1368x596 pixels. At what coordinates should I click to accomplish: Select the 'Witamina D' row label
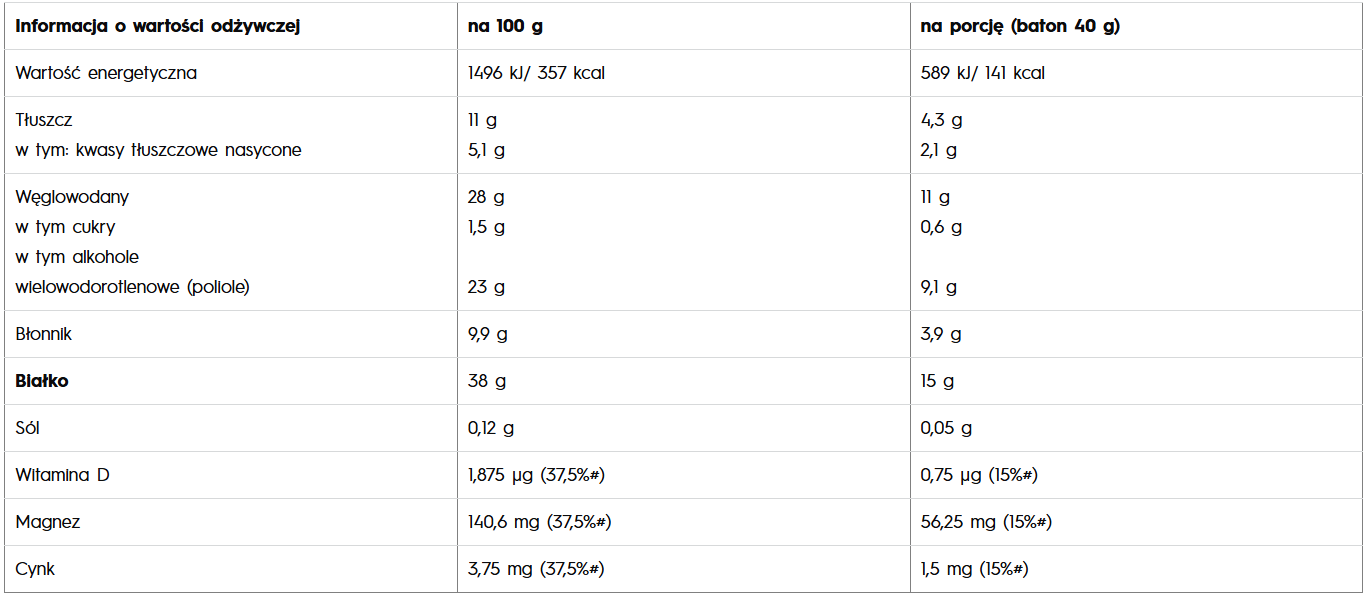[x=62, y=475]
